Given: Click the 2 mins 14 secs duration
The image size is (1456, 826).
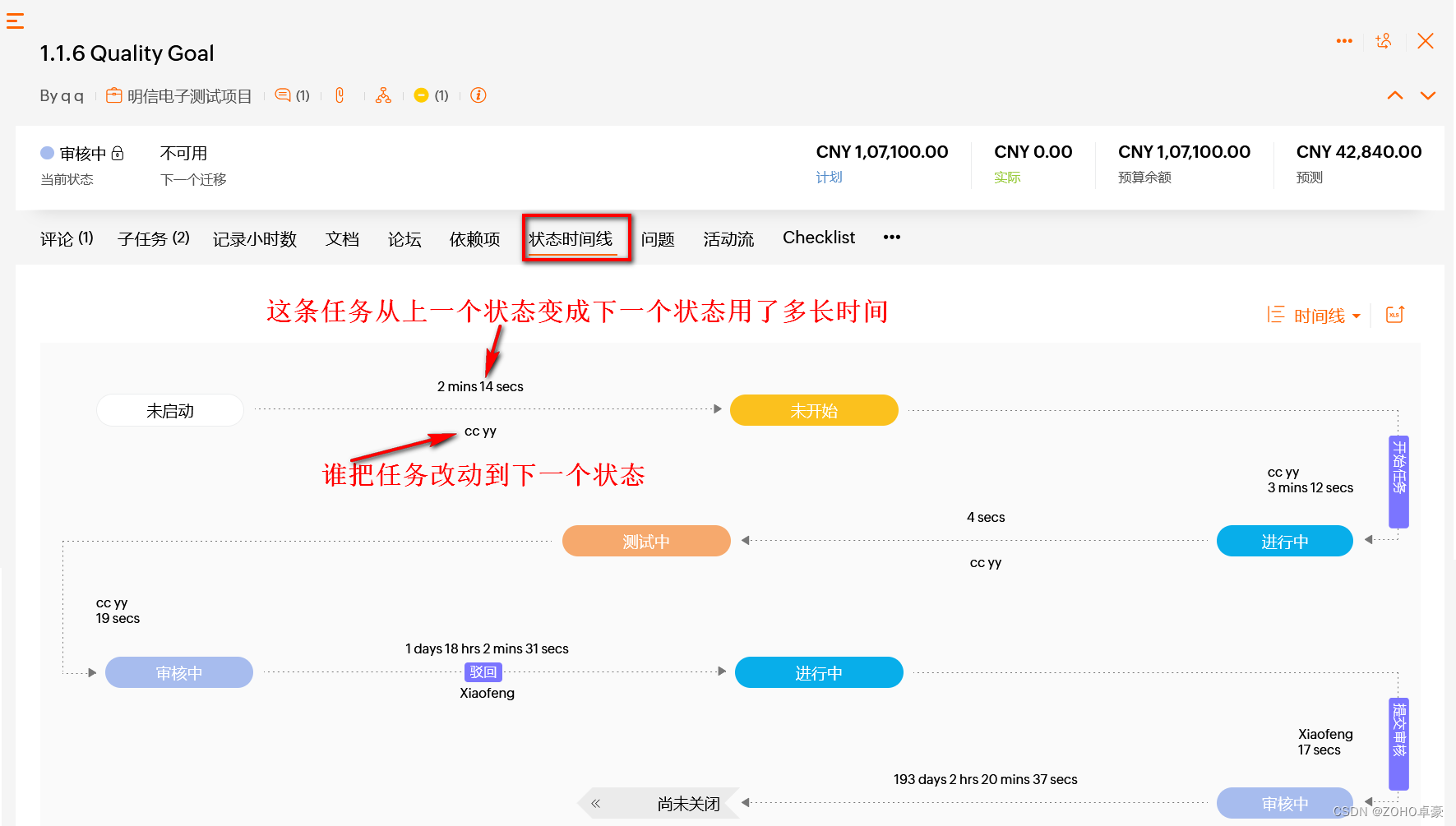Looking at the screenshot, I should [x=480, y=386].
